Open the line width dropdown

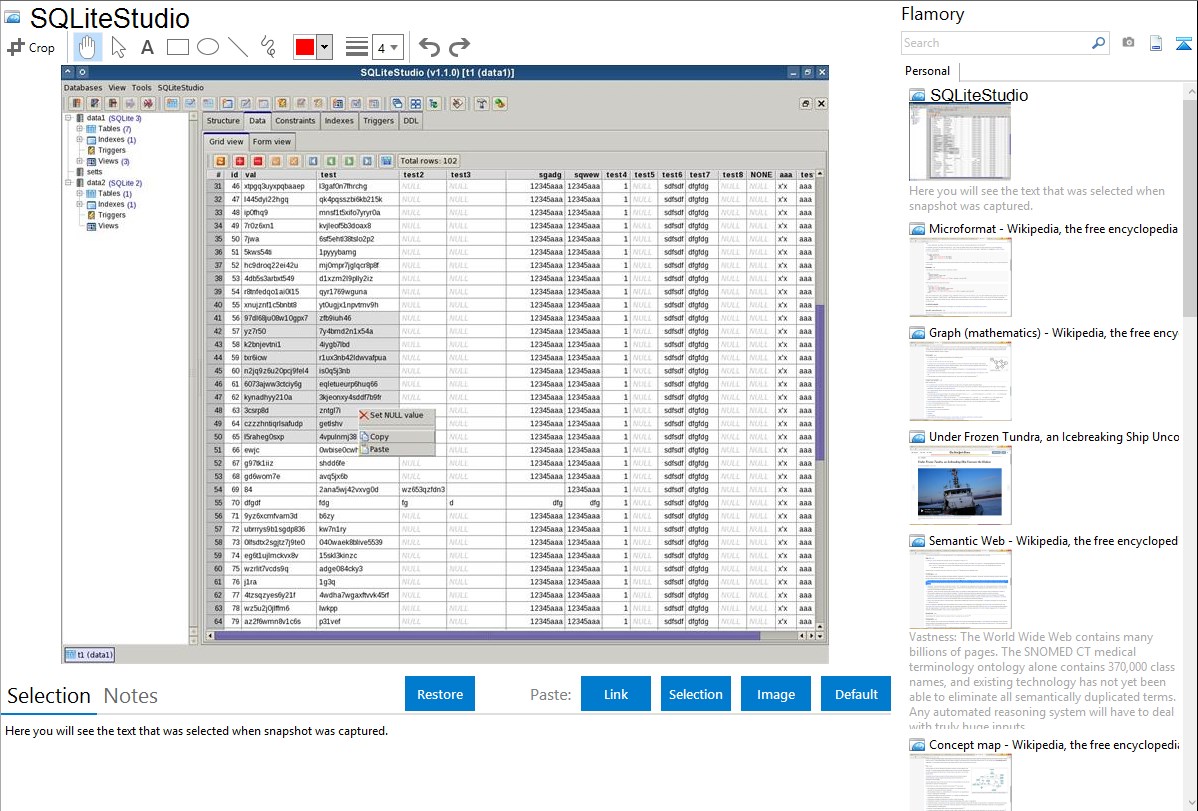tap(388, 47)
